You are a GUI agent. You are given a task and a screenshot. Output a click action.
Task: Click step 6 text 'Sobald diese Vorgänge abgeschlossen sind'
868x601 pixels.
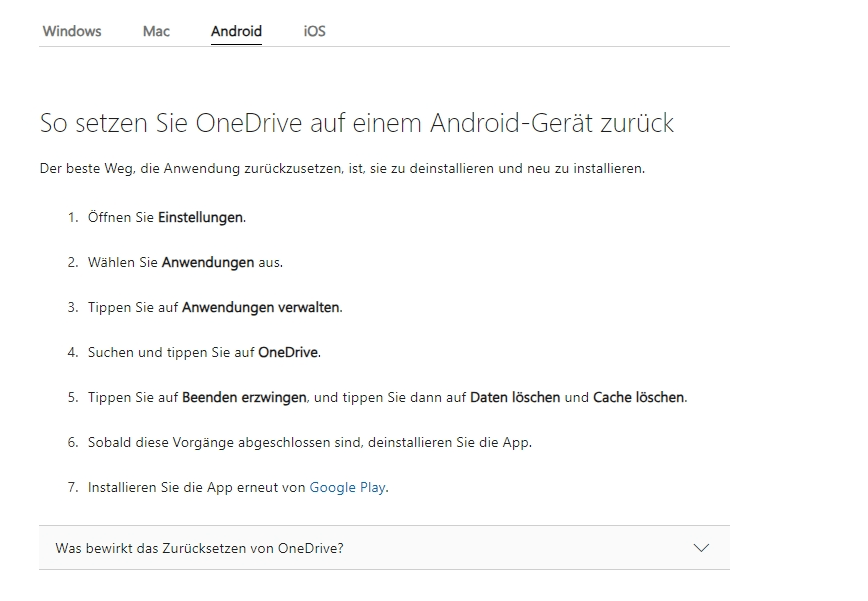225,443
